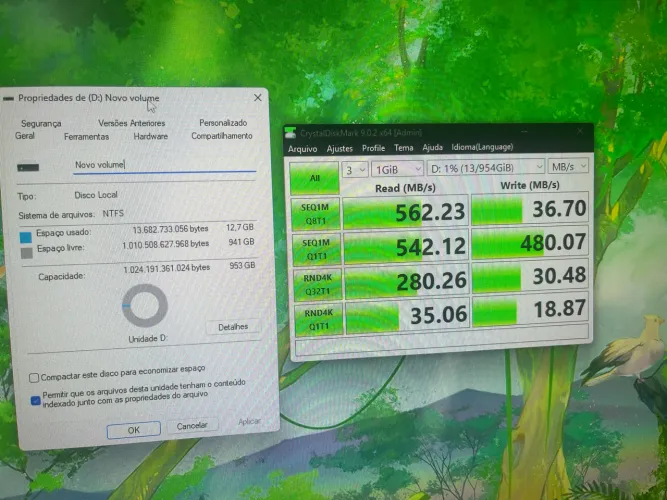Switch to the Ferramentas tab
The image size is (667, 500).
[86, 137]
